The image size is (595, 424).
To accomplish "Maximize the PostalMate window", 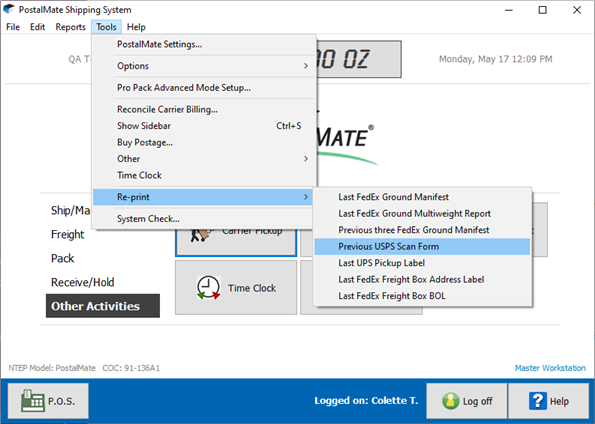I will [543, 10].
